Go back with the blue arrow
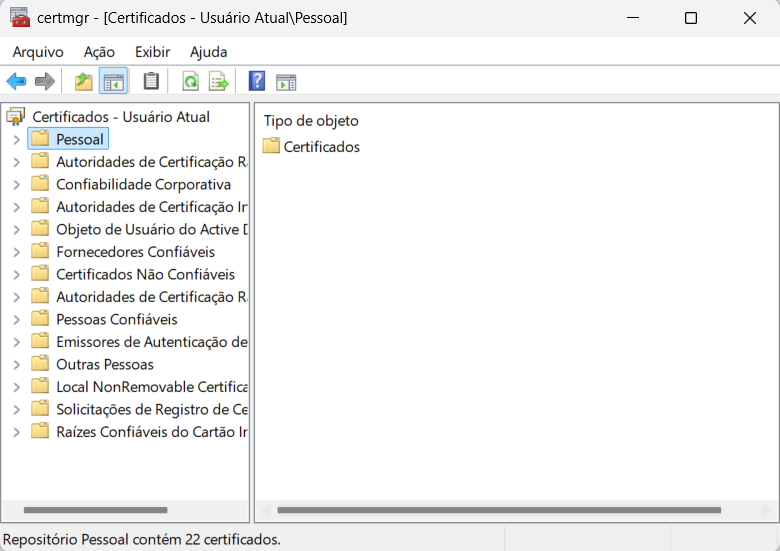The height and width of the screenshot is (551, 780). click(16, 81)
